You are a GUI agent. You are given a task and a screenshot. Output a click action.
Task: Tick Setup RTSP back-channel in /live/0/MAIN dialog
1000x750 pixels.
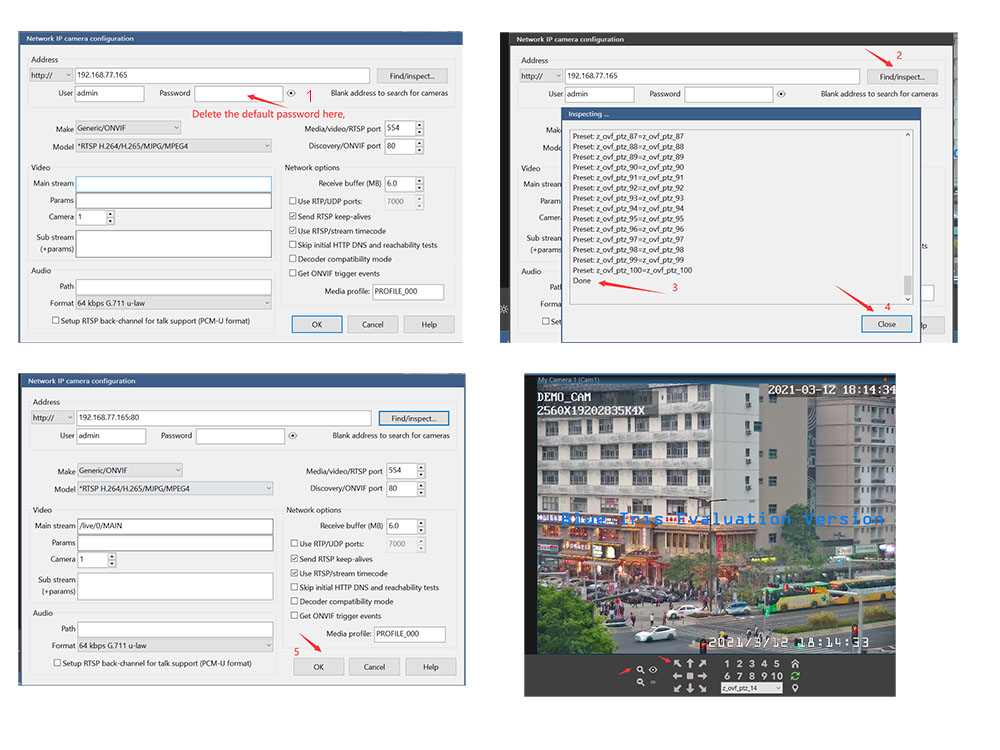(x=57, y=663)
